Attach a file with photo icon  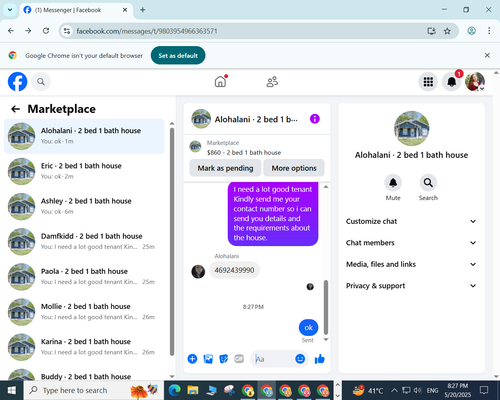(x=208, y=359)
